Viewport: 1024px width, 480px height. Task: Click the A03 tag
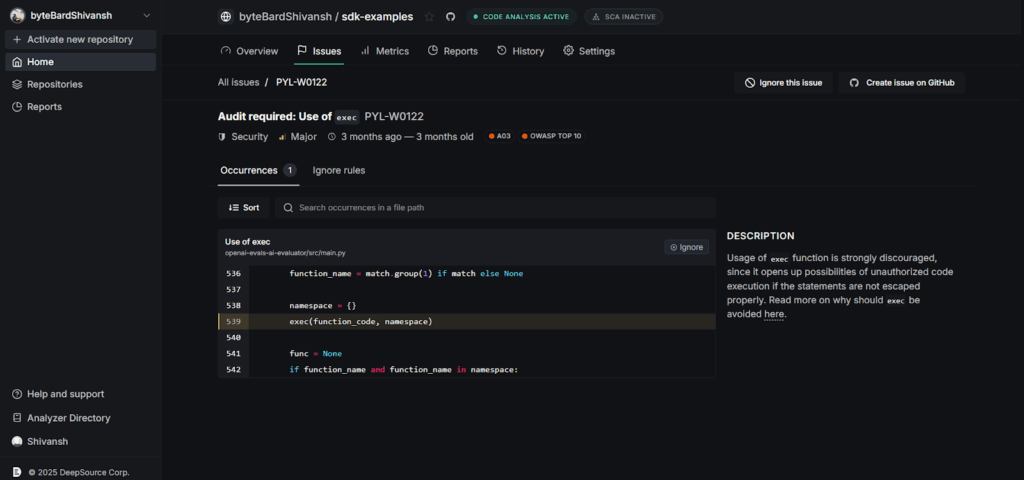coord(500,136)
